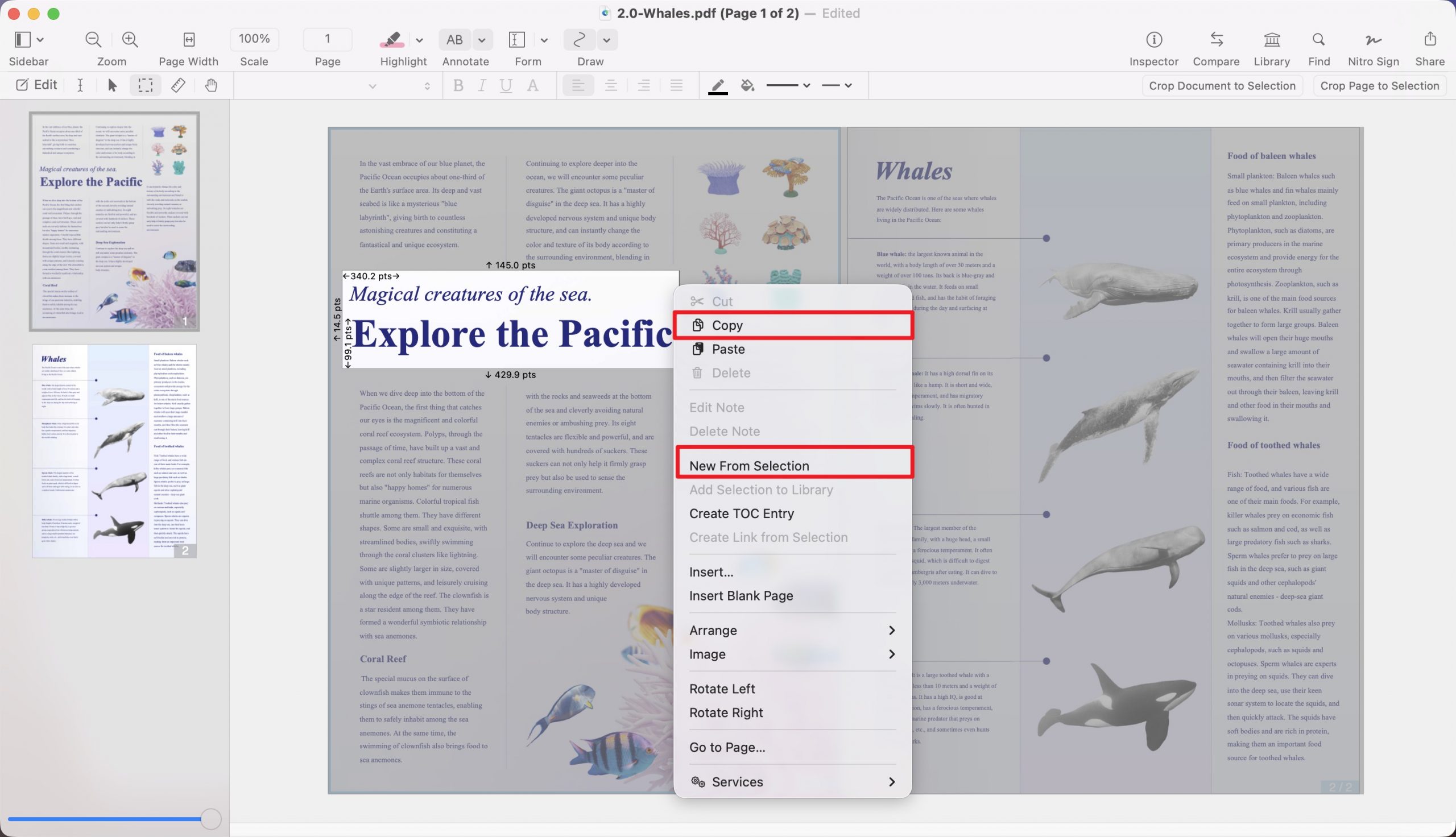Expand the Sidebar options chevron
The width and height of the screenshot is (1456, 837).
pyautogui.click(x=40, y=40)
